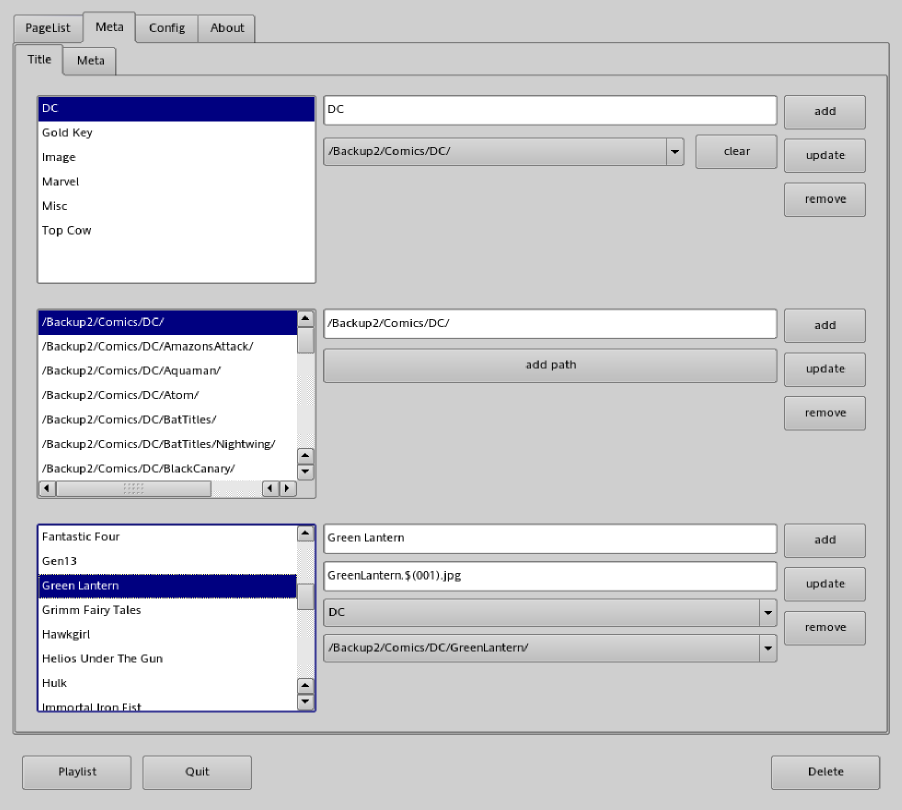Select /Backup2/Comics/DC/AmazonsAttack/ path row
Image resolution: width=902 pixels, height=810 pixels.
[x=168, y=347]
